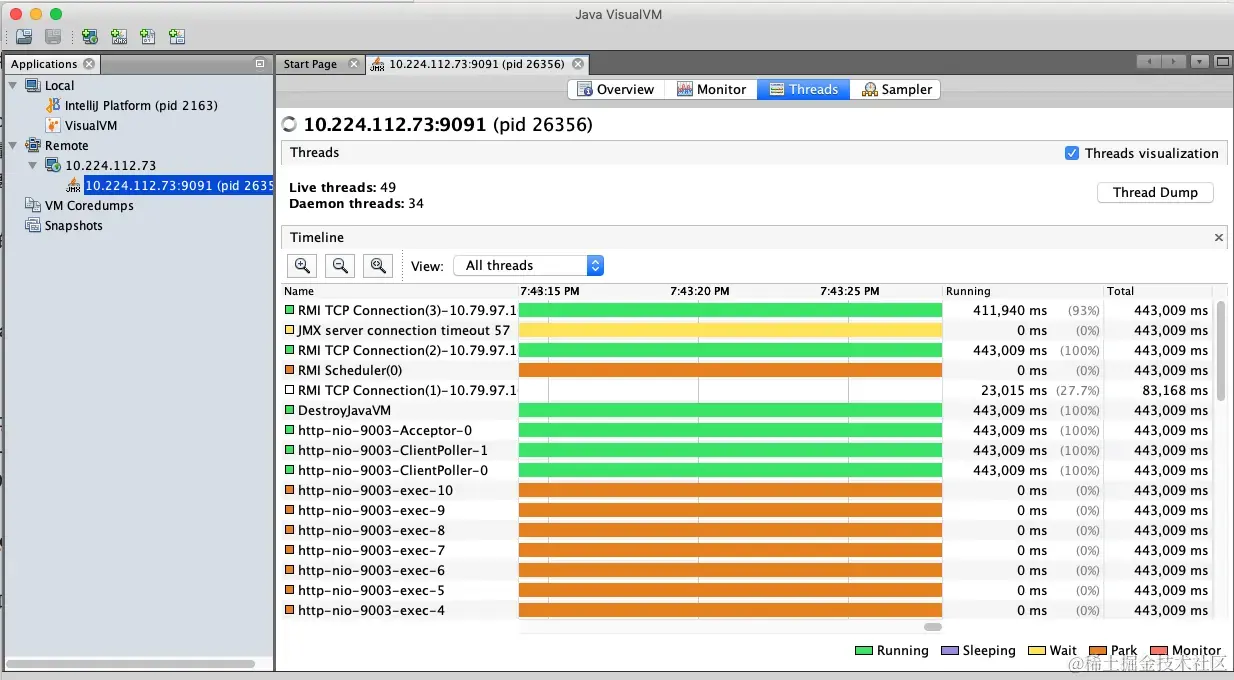Screen dimensions: 1234x680
Task: Zoom in the threads timeline
Action: tap(302, 265)
